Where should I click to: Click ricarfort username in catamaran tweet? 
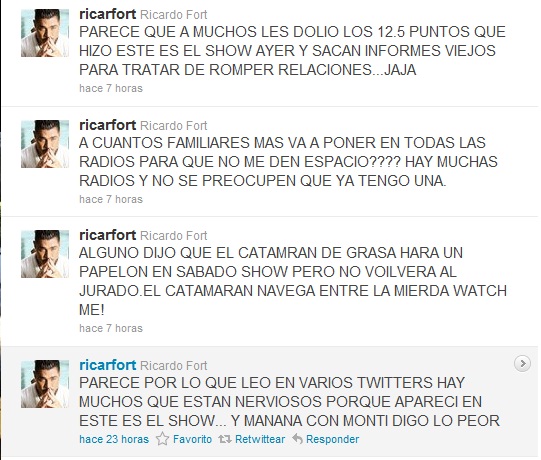point(108,235)
